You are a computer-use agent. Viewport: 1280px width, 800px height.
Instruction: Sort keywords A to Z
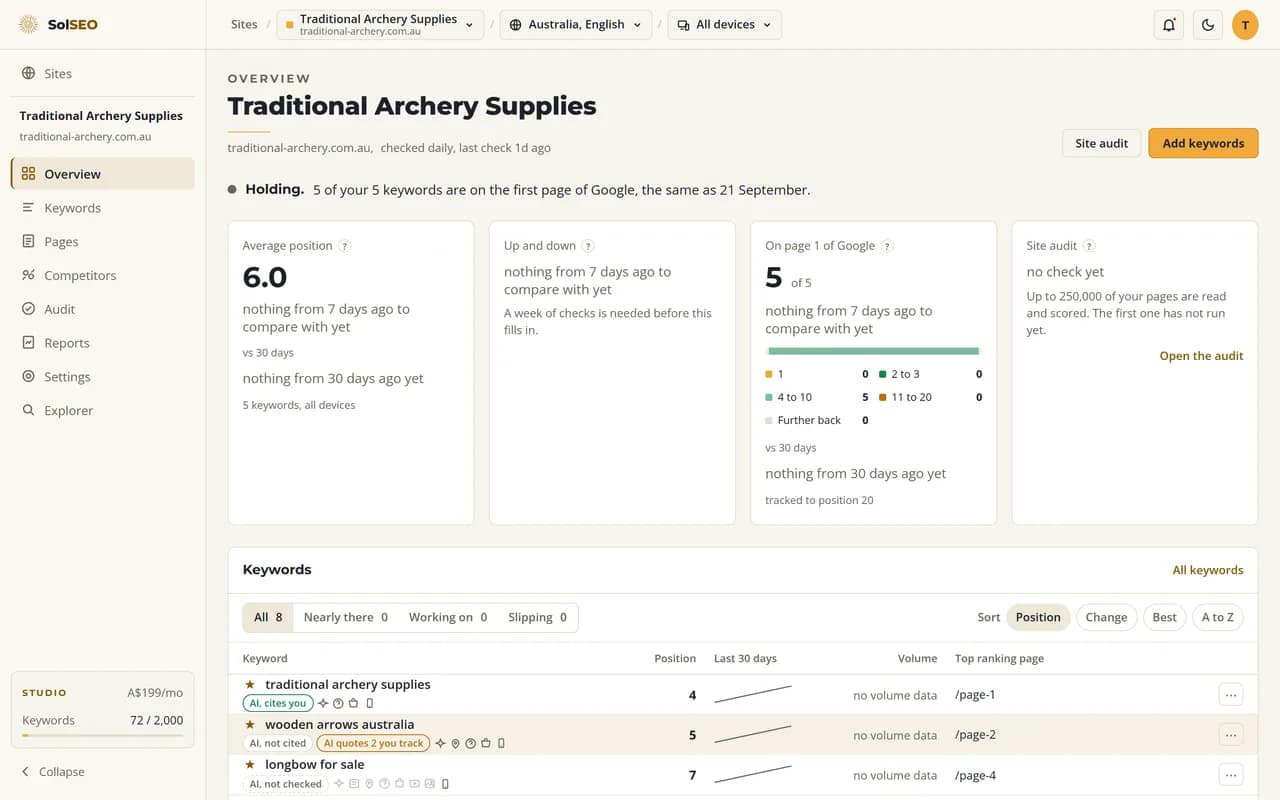(x=1217, y=617)
